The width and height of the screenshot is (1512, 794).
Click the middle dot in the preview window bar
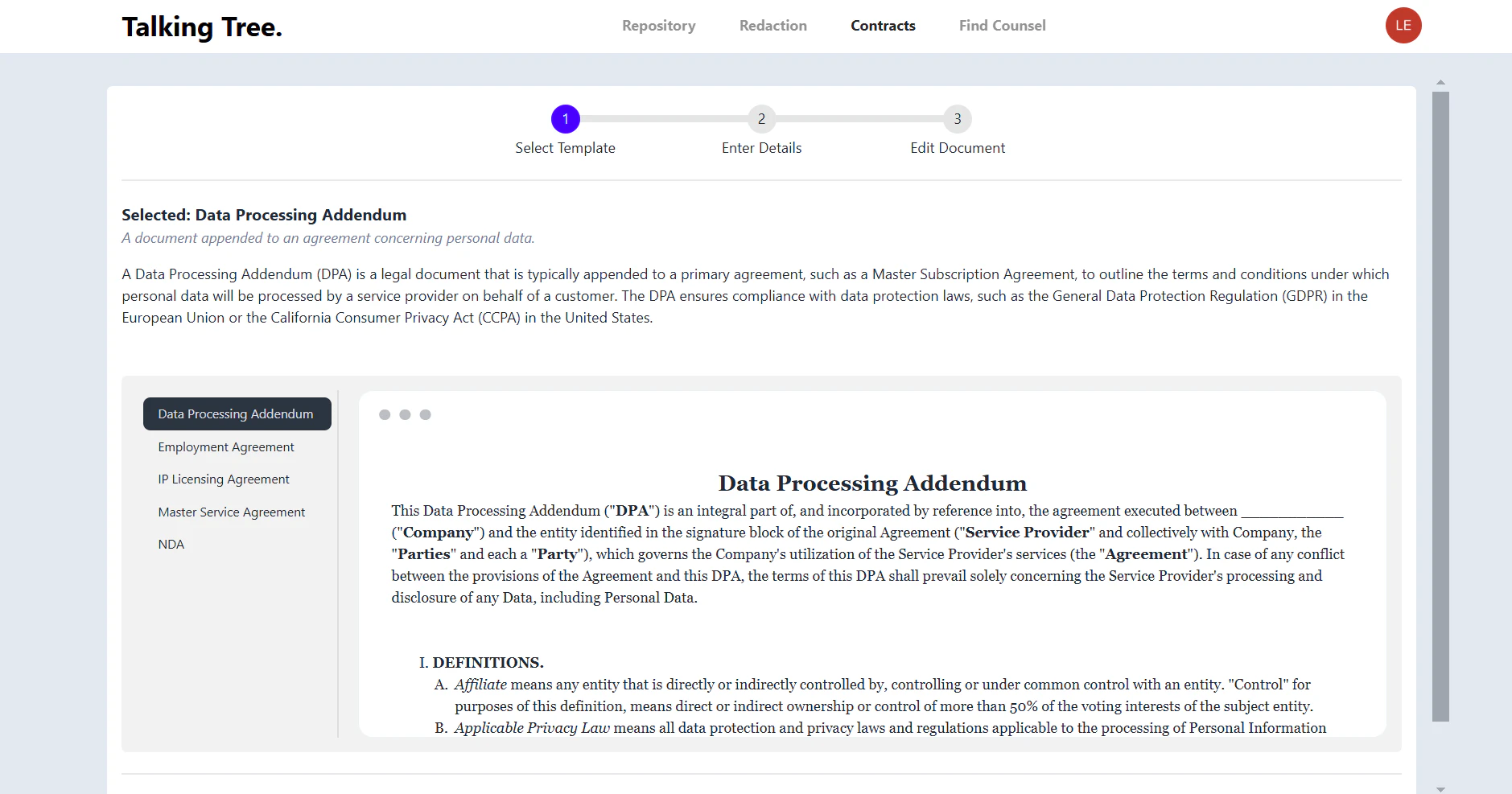(404, 414)
